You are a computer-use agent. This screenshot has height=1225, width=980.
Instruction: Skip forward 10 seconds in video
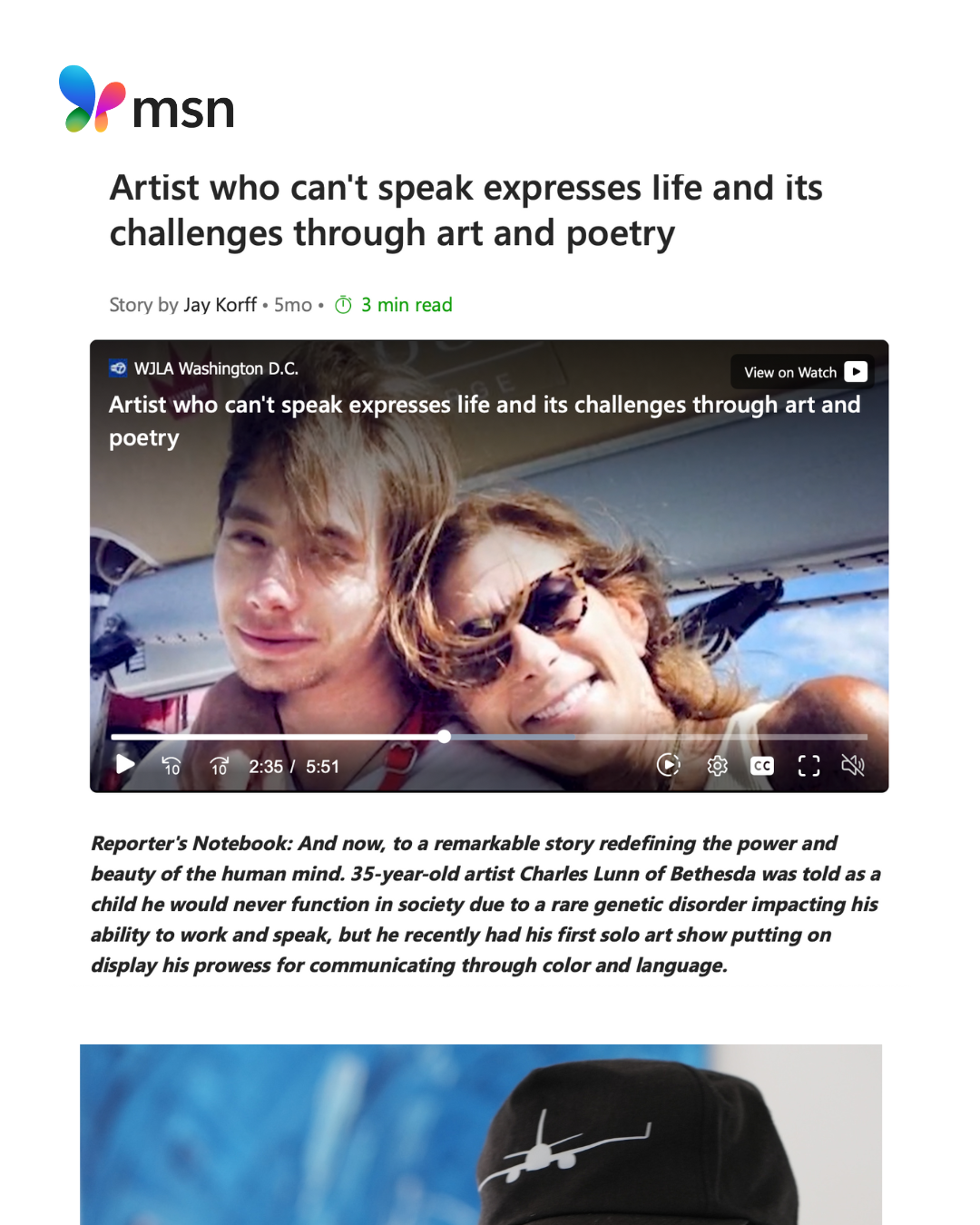220,766
